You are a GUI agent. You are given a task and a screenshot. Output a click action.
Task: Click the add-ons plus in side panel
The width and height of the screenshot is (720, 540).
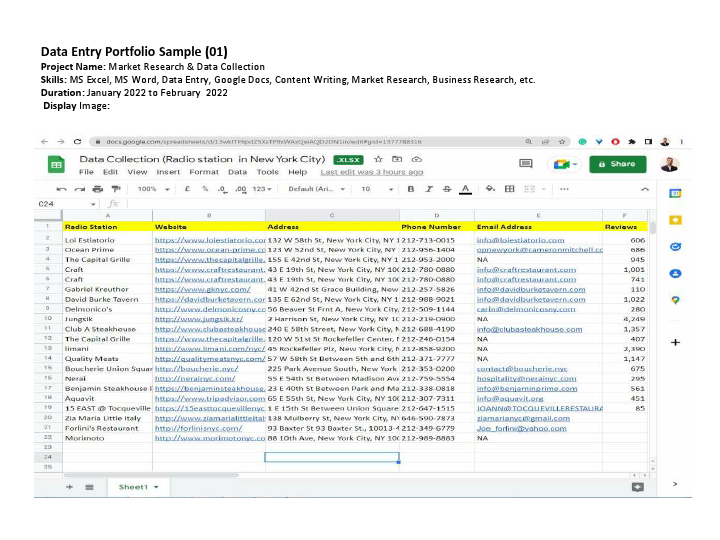click(675, 343)
